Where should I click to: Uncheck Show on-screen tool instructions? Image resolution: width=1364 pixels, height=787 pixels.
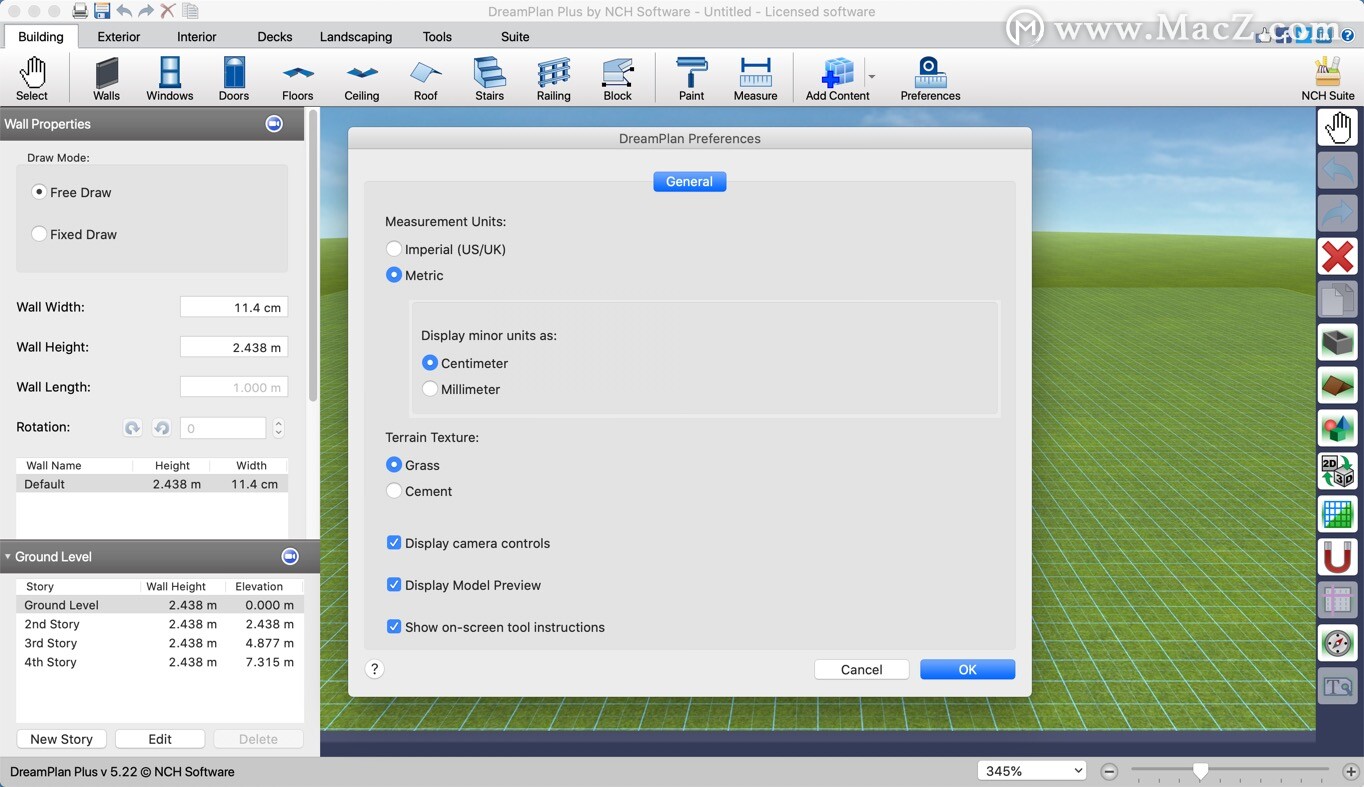(394, 627)
